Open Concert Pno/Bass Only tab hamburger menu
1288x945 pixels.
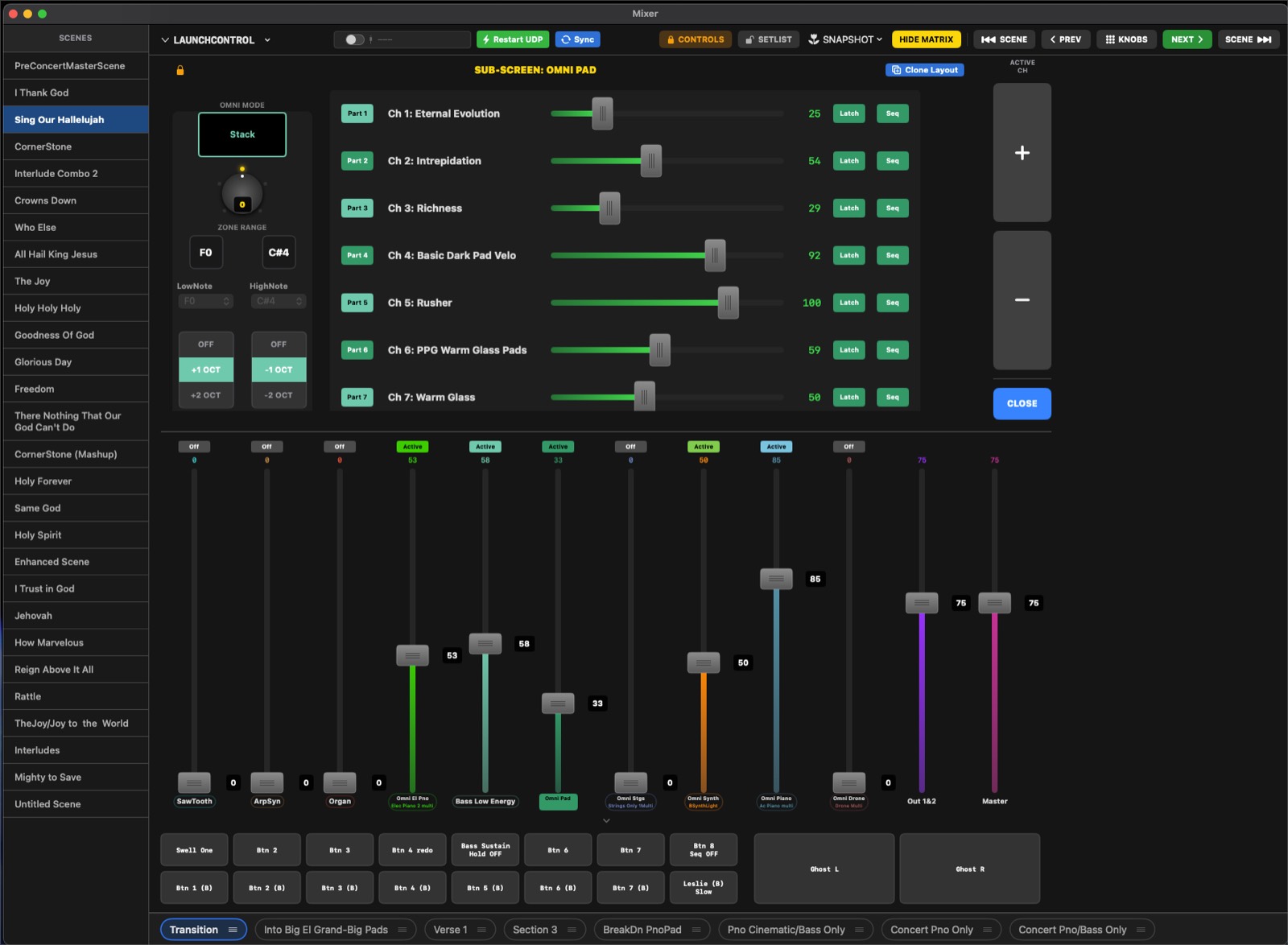click(x=1141, y=930)
